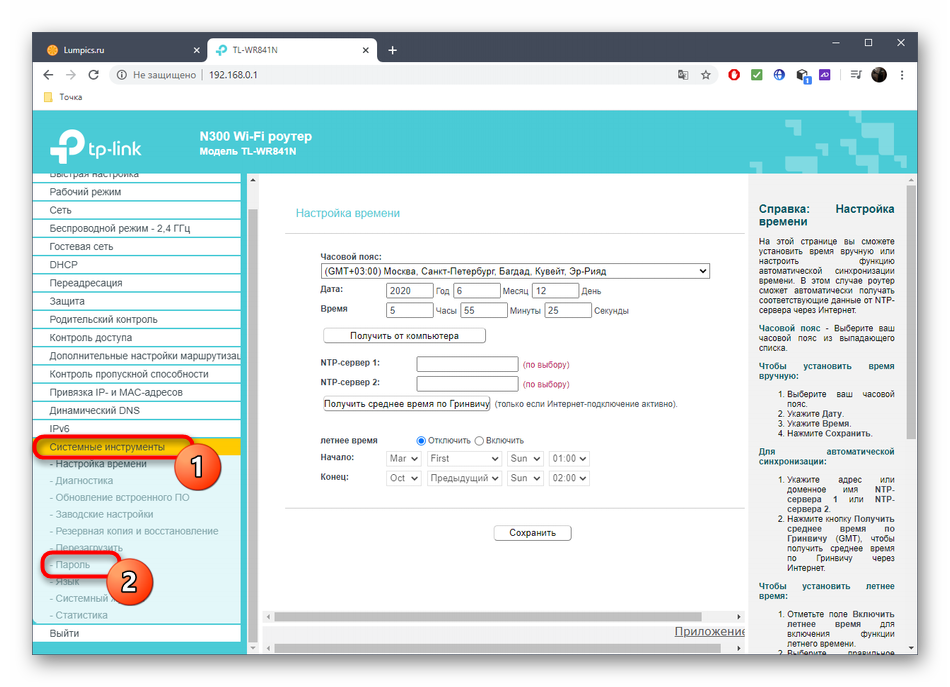Click the NTP-сервер 1 input field
Viewport: 950px width, 687px height.
coord(467,364)
